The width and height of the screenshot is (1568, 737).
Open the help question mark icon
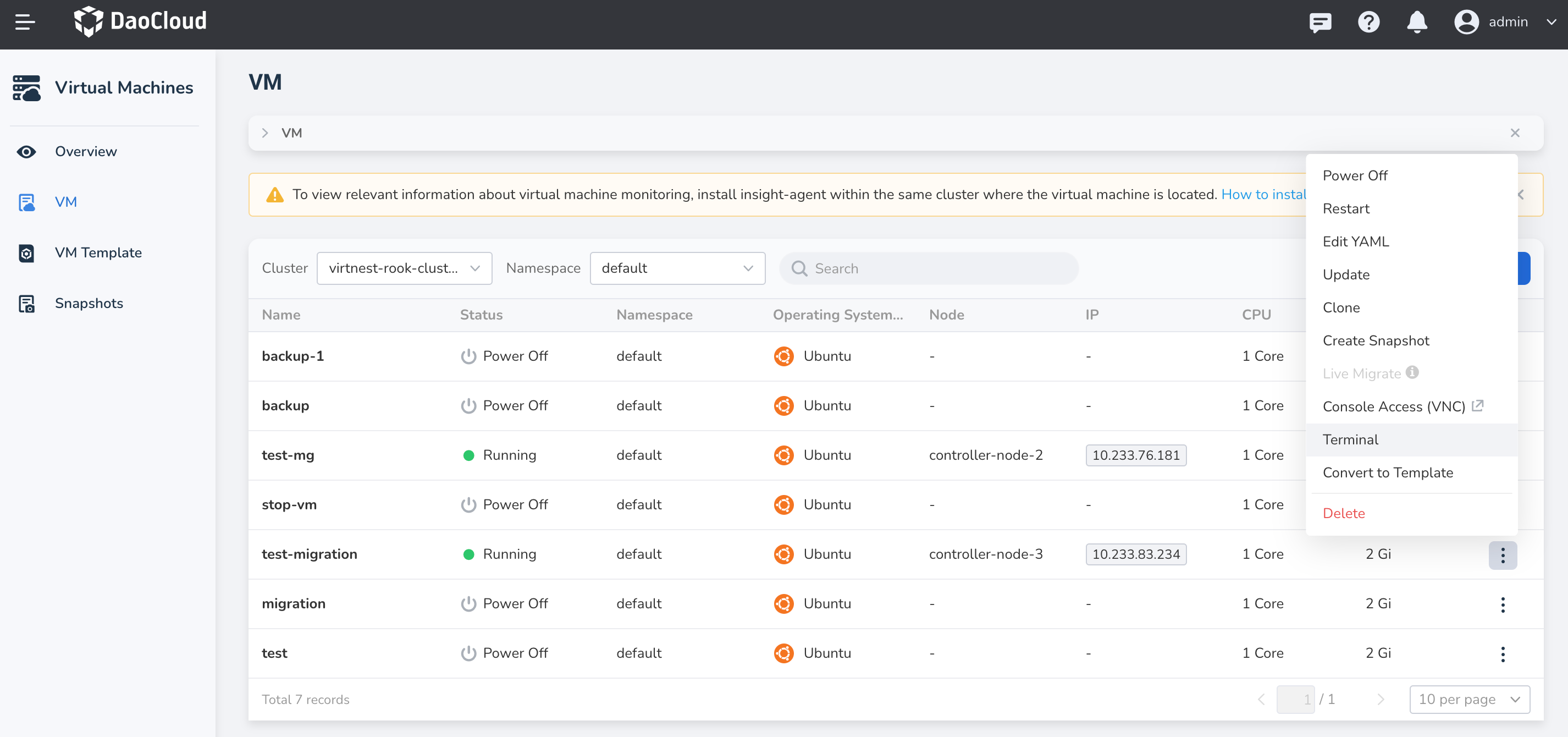(x=1368, y=22)
